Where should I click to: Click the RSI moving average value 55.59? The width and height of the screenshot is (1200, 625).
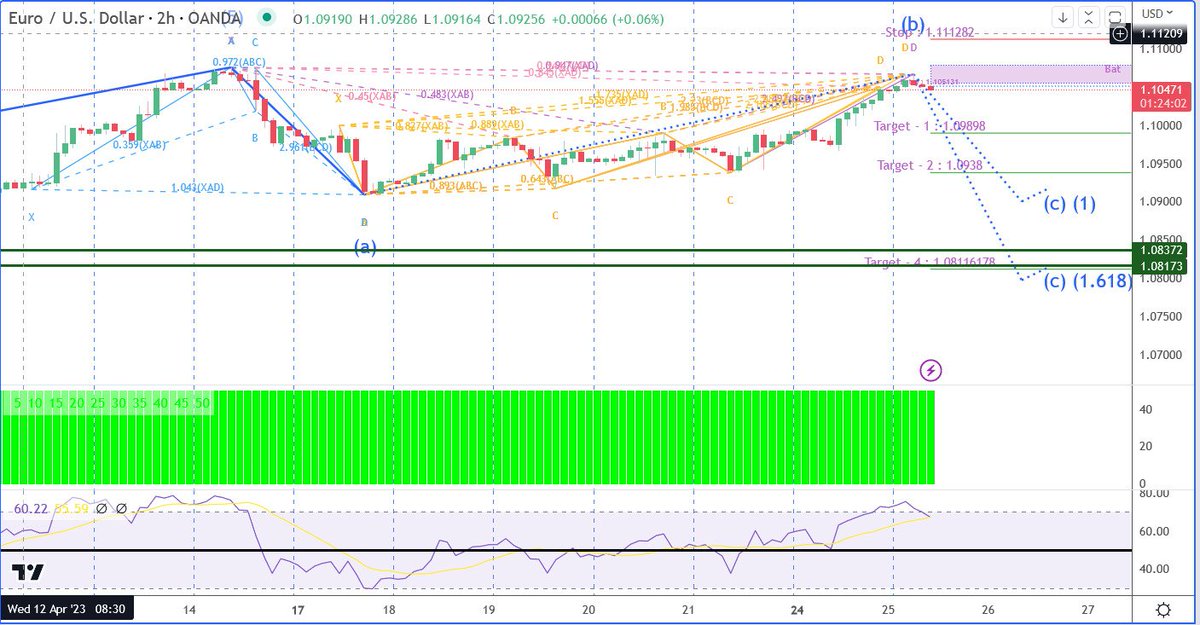click(71, 509)
